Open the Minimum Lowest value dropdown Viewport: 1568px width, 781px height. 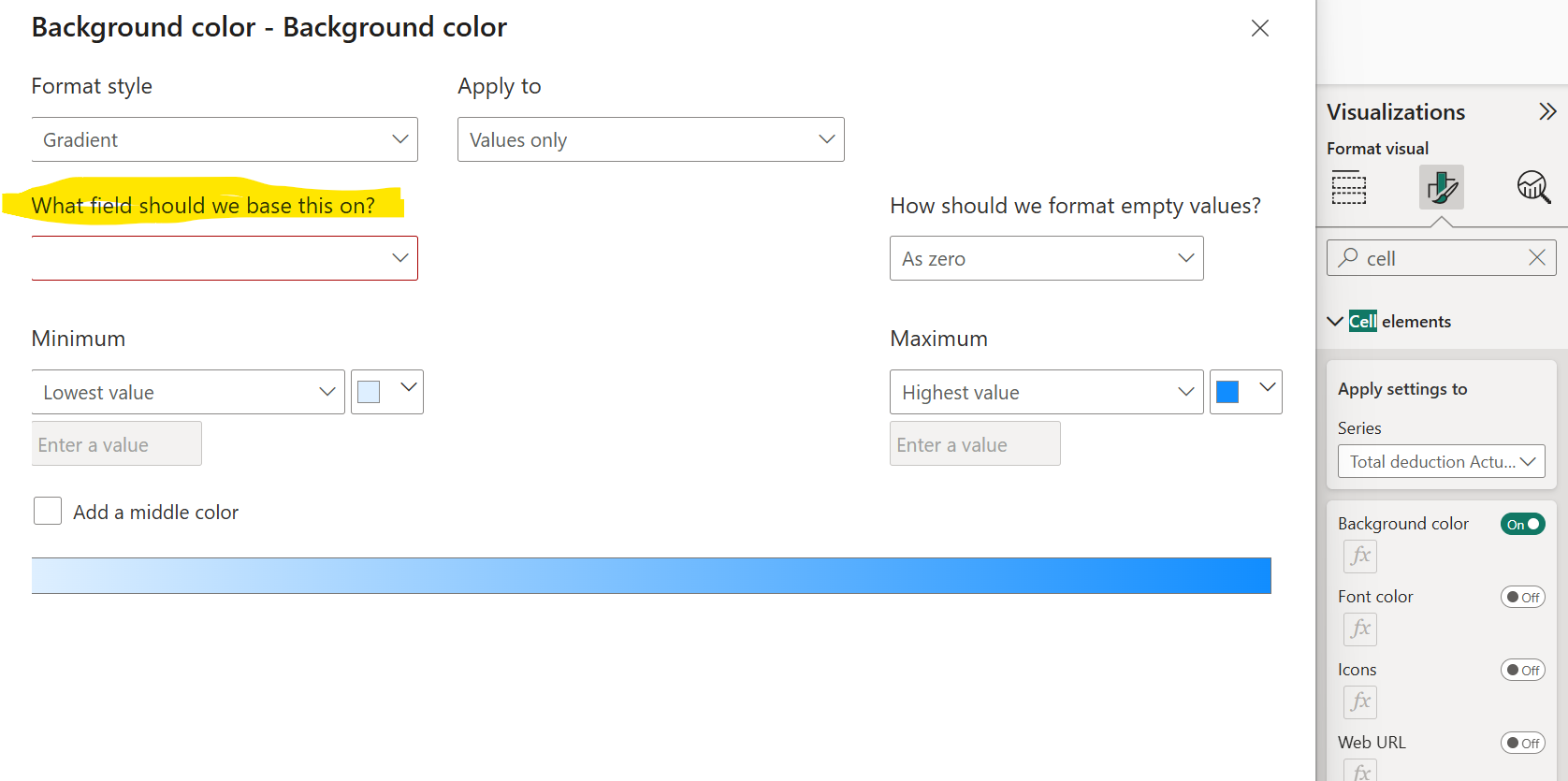click(188, 392)
